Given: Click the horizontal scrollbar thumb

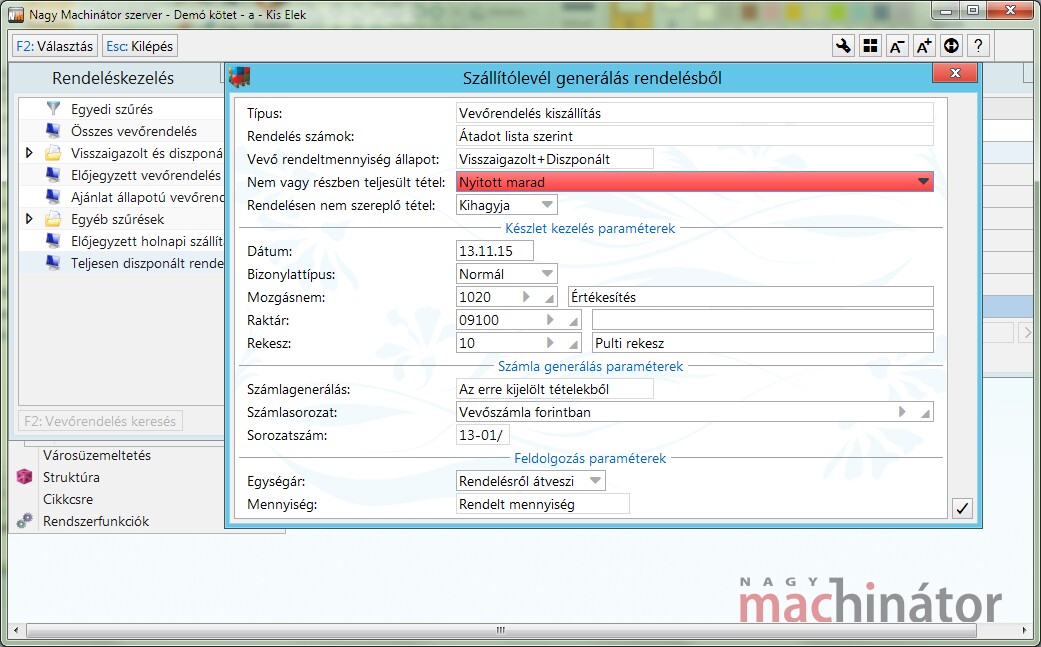Looking at the screenshot, I should click(502, 630).
